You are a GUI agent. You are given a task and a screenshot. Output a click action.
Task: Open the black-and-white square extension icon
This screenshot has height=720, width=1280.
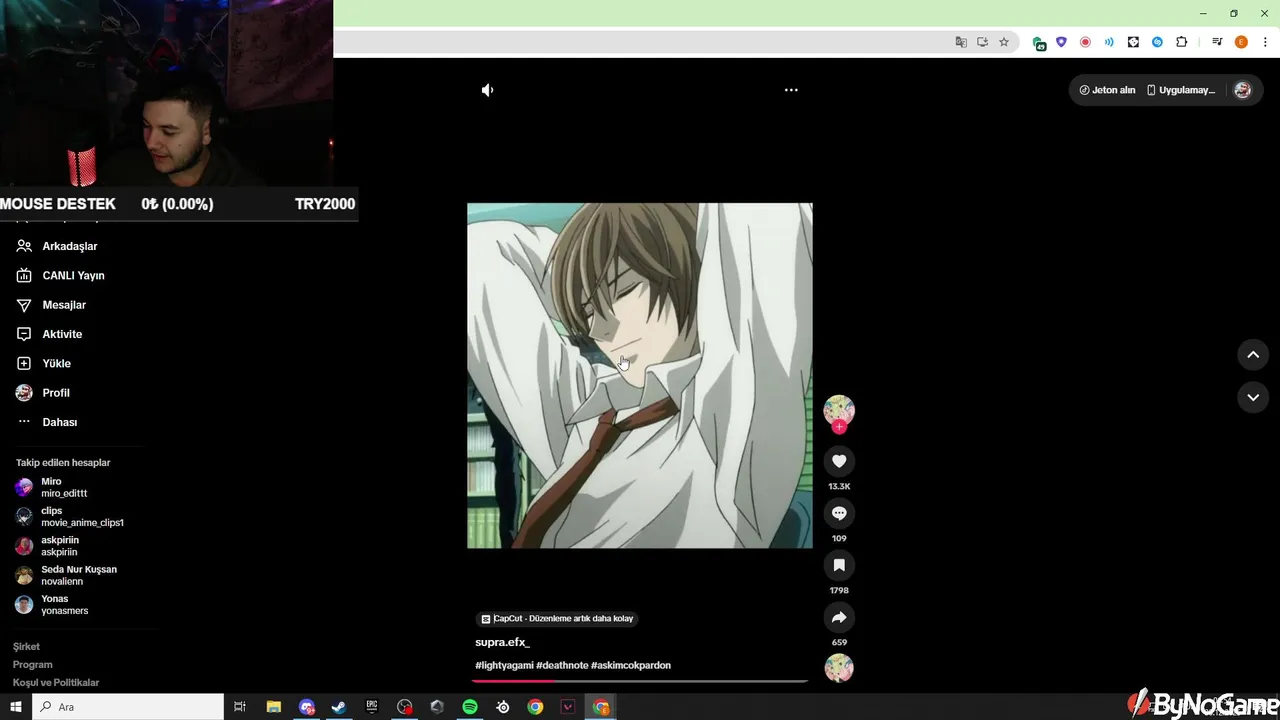[x=1133, y=42]
